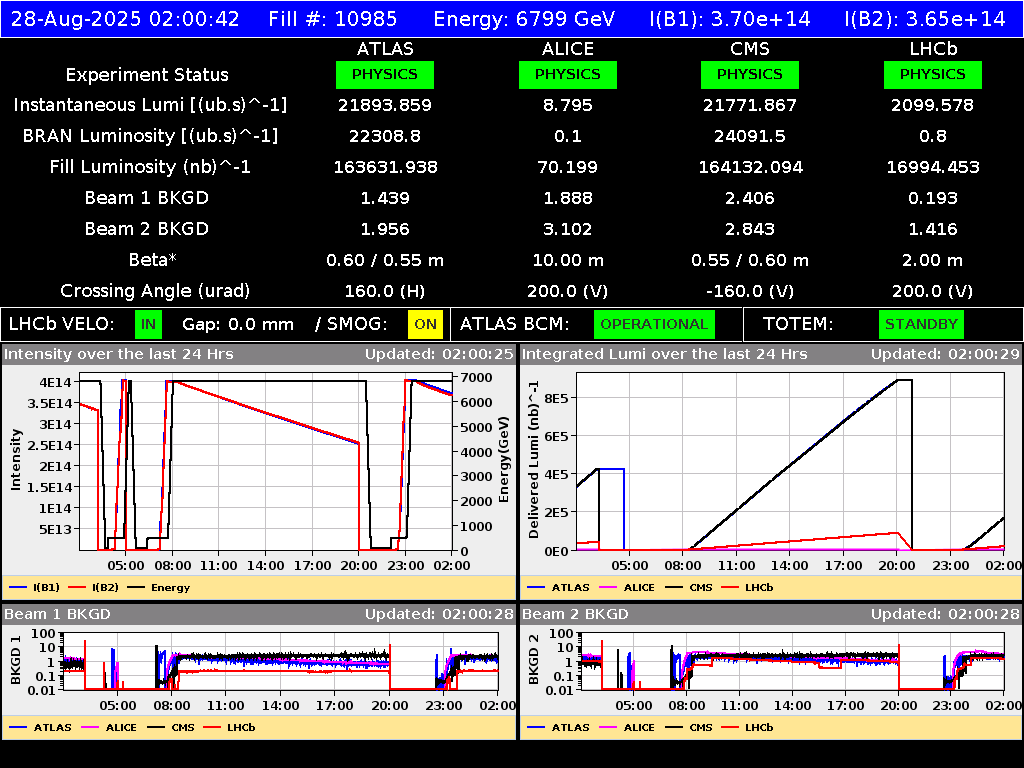Click the black Energy legend line swatch
The image size is (1024, 768).
pyautogui.click(x=136, y=587)
